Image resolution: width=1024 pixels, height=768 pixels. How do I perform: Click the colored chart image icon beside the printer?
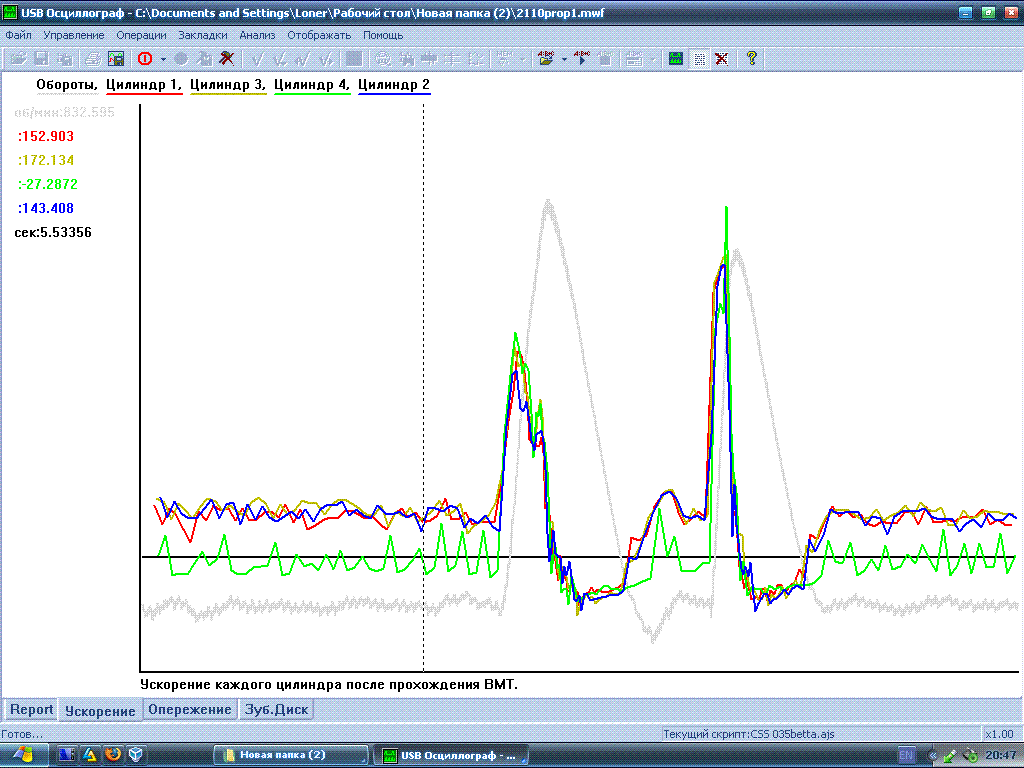pos(114,59)
